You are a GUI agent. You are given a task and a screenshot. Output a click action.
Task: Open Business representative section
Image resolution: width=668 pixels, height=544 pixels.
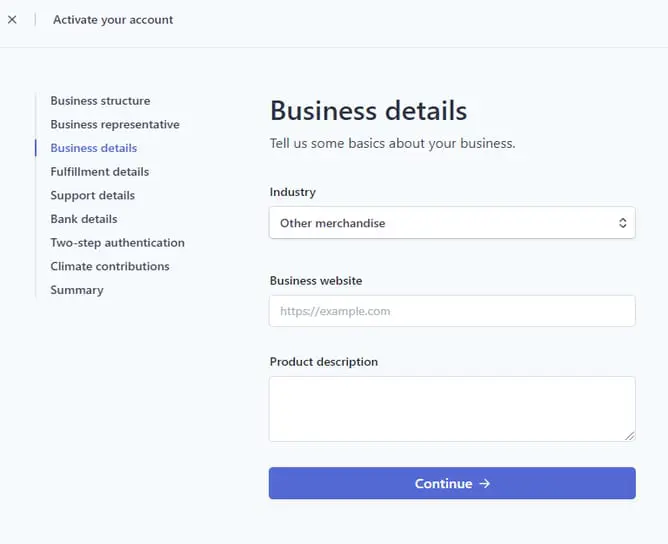(115, 125)
